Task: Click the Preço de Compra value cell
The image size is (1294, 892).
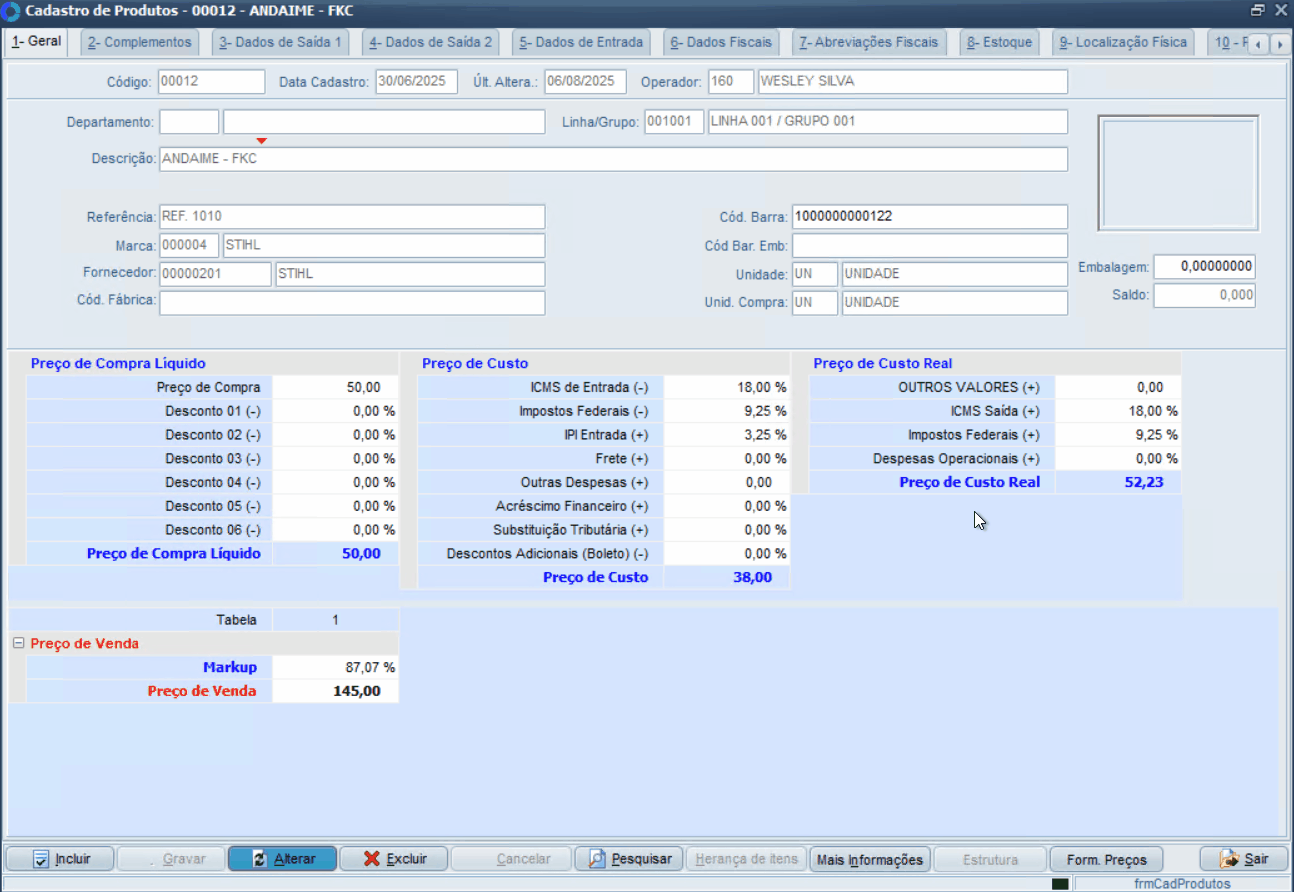Action: coord(335,387)
